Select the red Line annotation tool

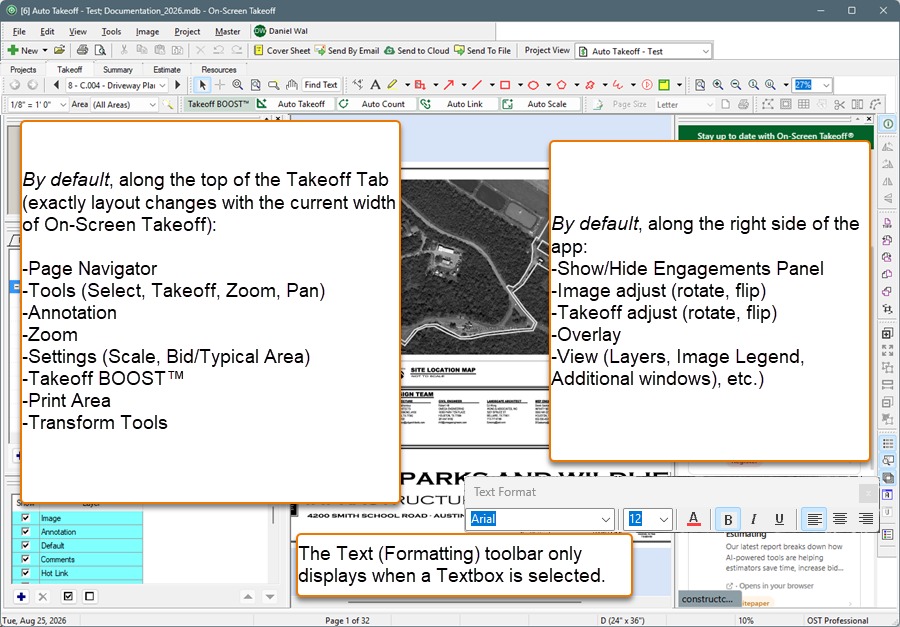click(476, 85)
